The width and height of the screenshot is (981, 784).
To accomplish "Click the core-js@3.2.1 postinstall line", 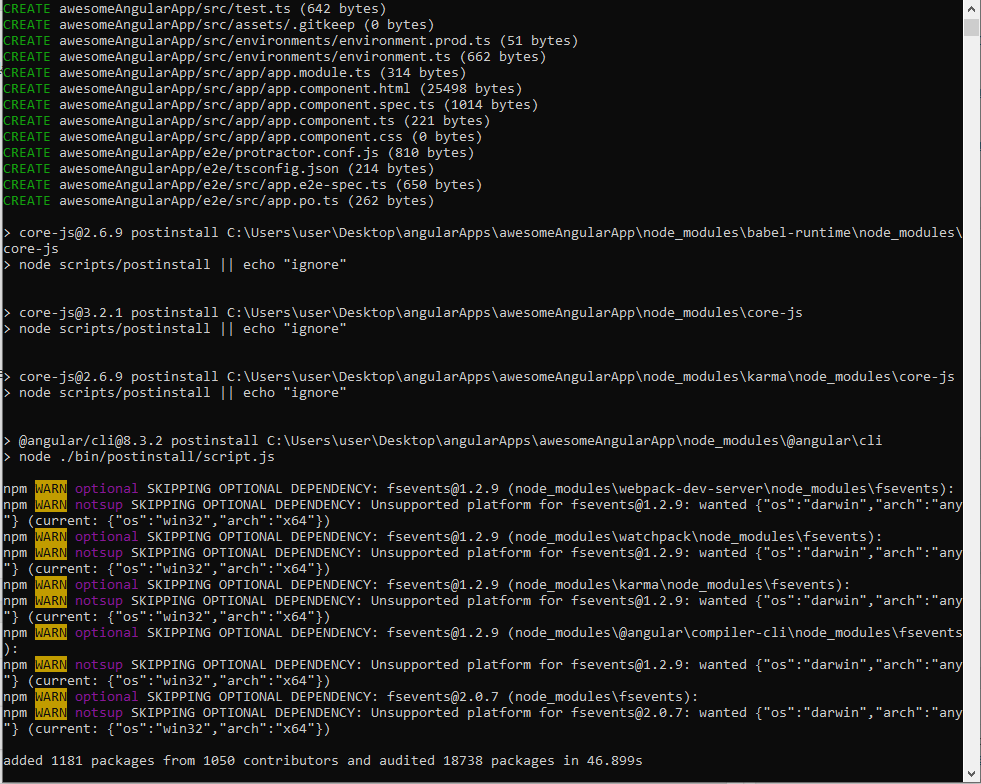I will pyautogui.click(x=403, y=313).
